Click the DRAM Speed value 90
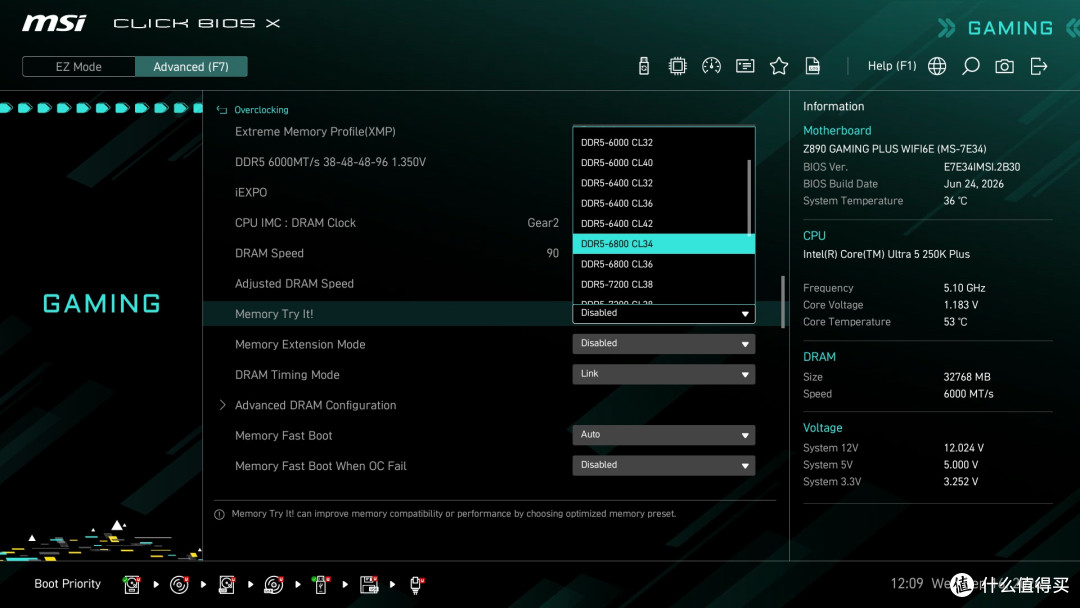1080x608 pixels. [552, 253]
